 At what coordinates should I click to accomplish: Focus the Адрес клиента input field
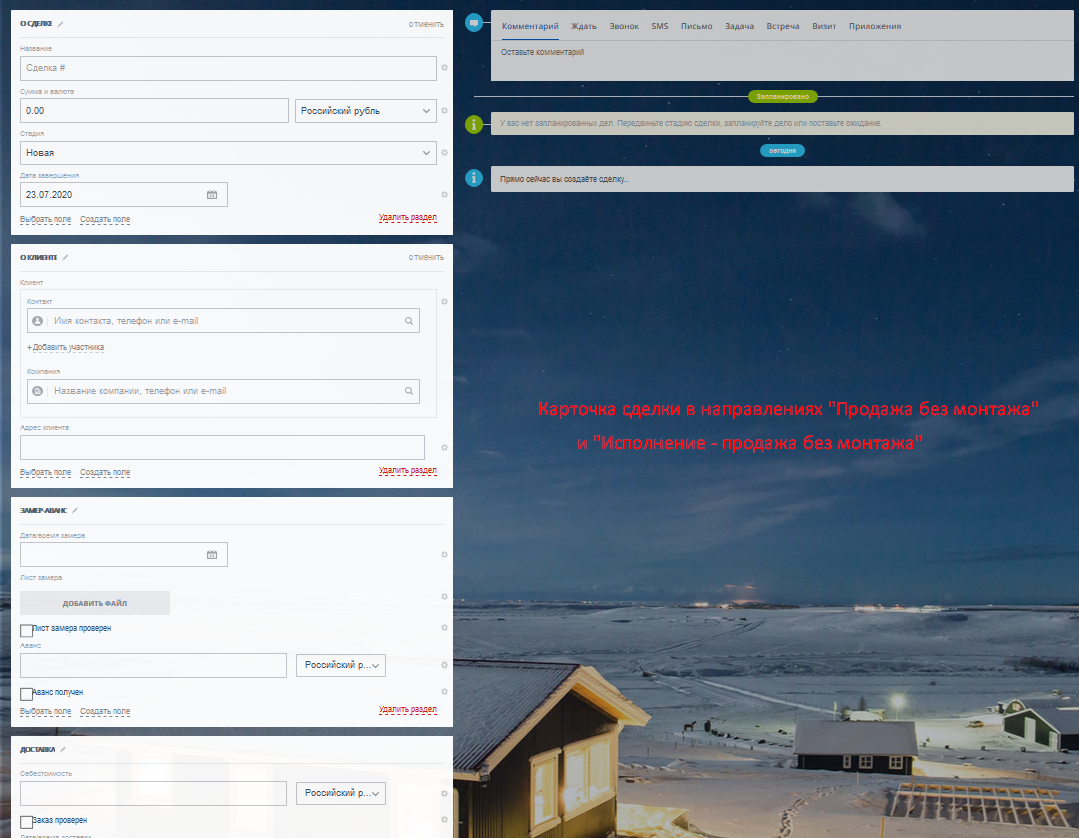click(222, 448)
